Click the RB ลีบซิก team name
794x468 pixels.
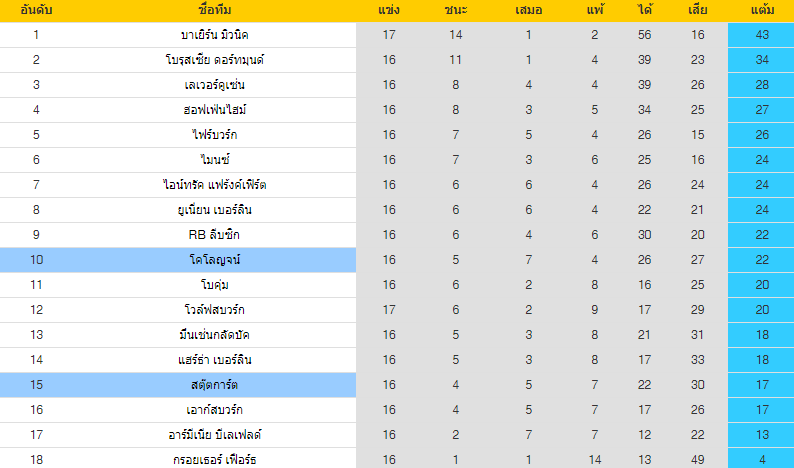point(214,235)
